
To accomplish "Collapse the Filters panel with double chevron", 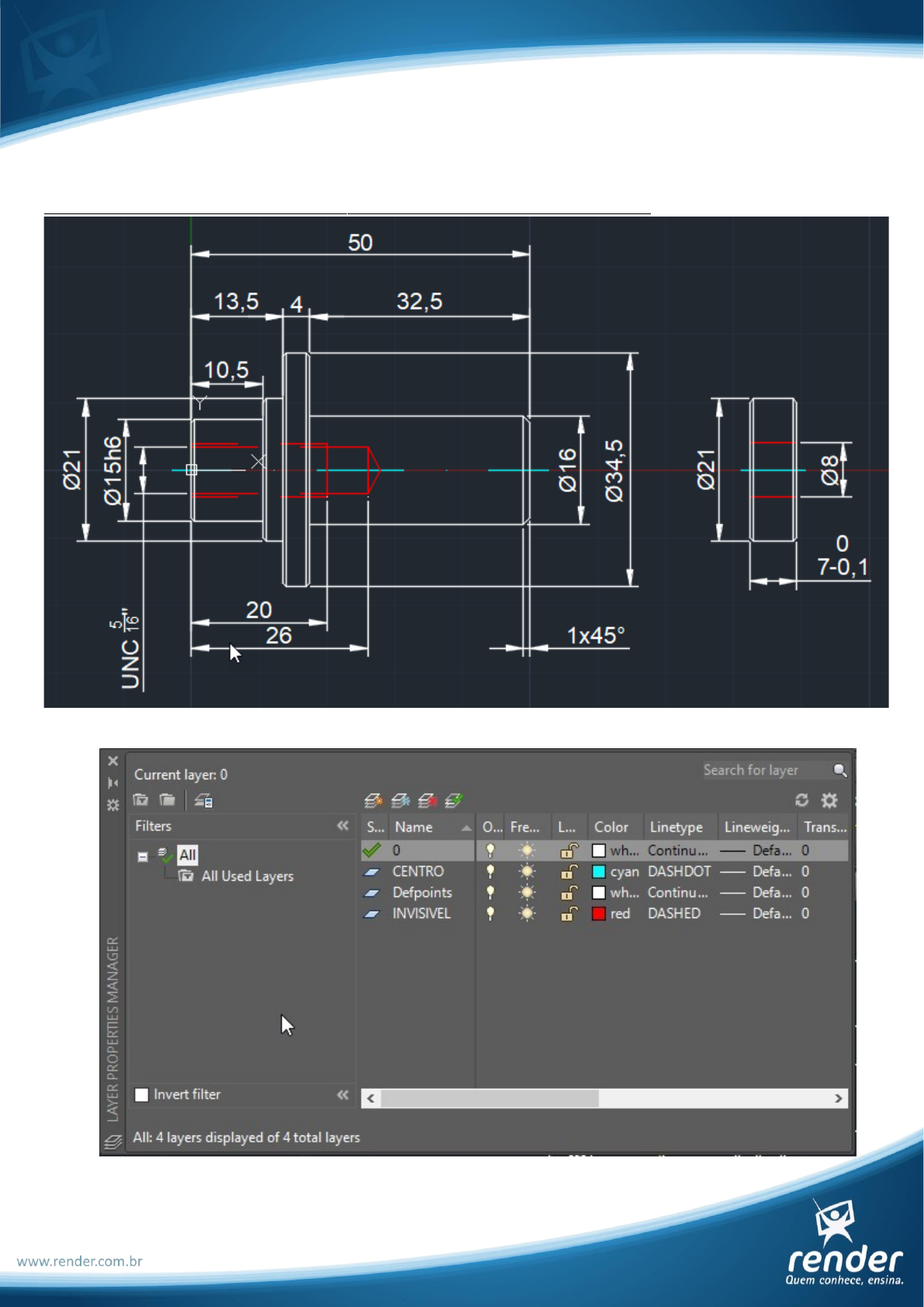I will click(x=342, y=826).
